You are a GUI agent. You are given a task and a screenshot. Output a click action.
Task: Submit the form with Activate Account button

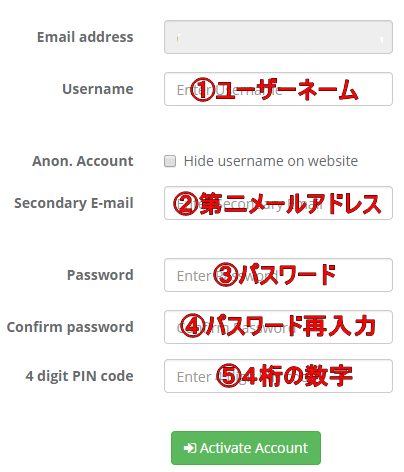coord(246,448)
